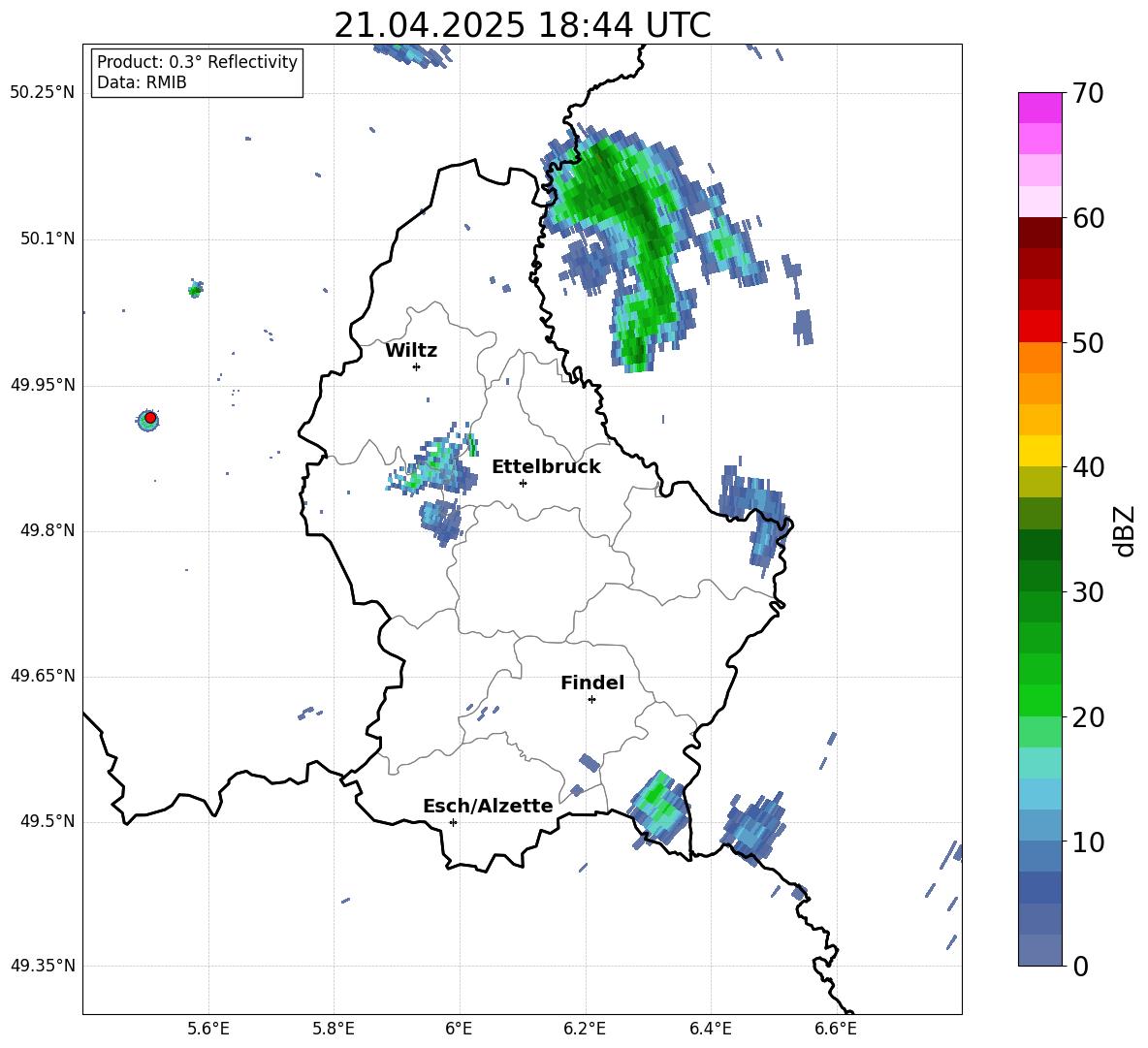Screen dimensions: 1148x1048
Task: Click the colorbar value 10
Action: tap(1089, 842)
